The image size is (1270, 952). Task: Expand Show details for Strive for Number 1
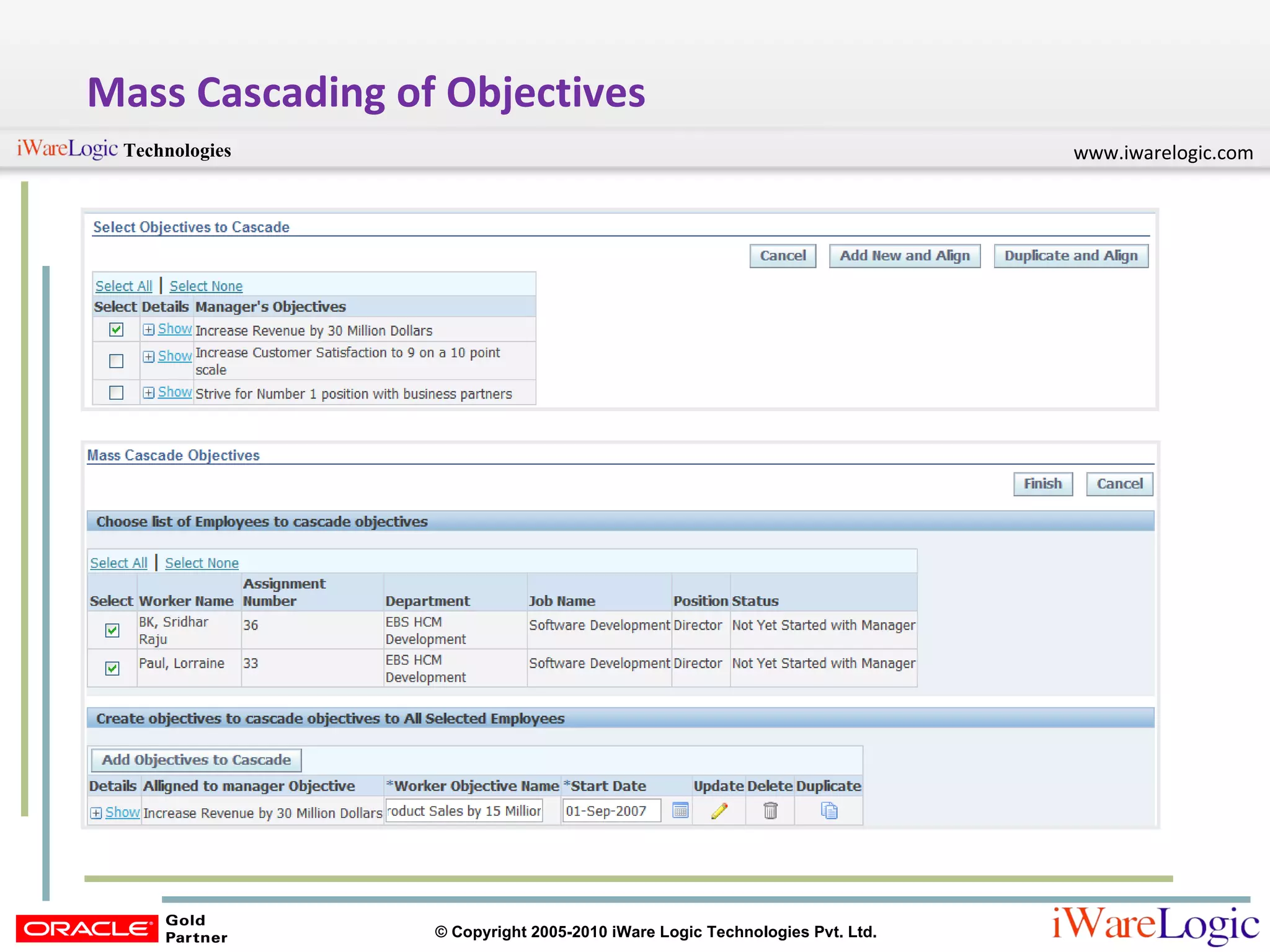tap(167, 392)
